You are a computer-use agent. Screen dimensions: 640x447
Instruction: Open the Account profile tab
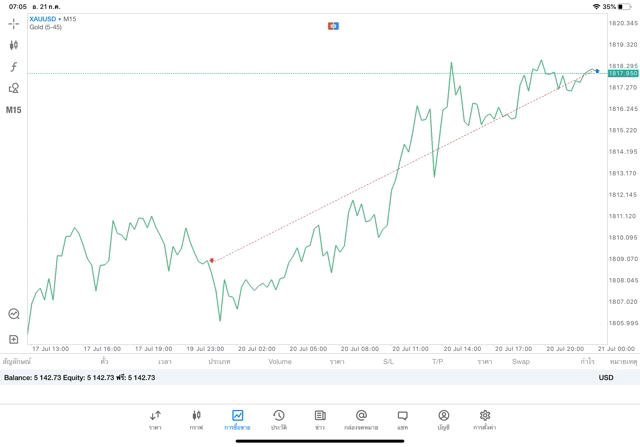[443, 419]
